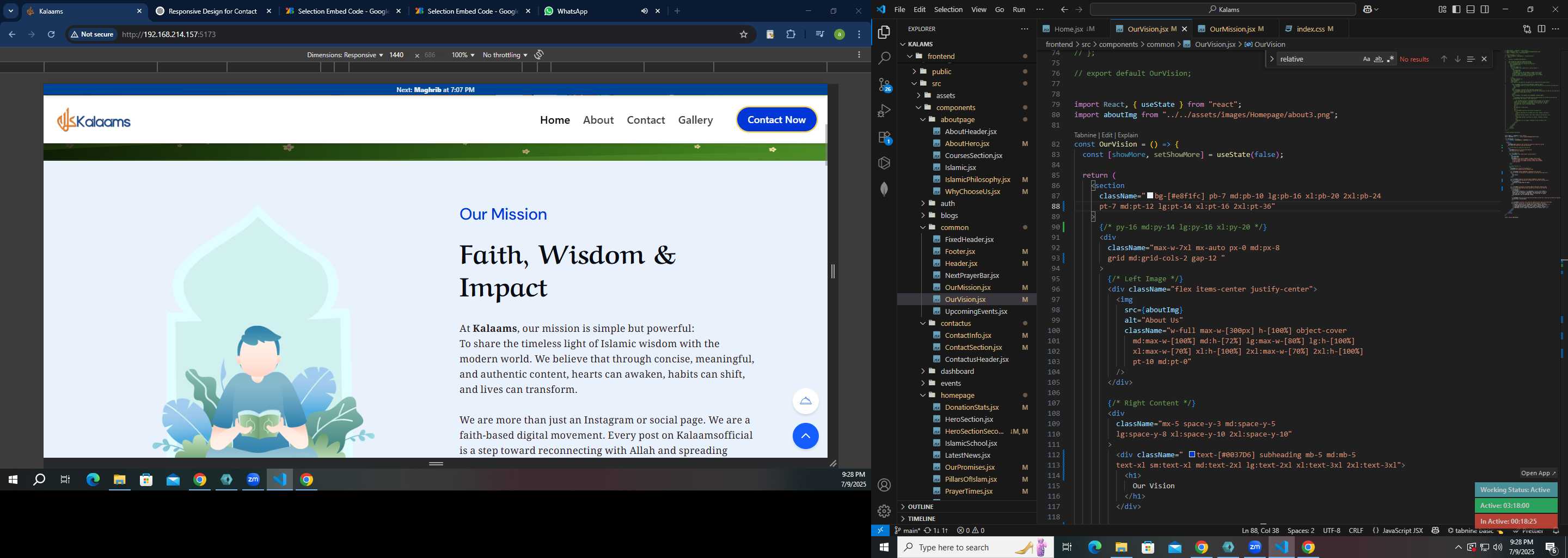Open the Manage gear in VS Code

(x=884, y=511)
